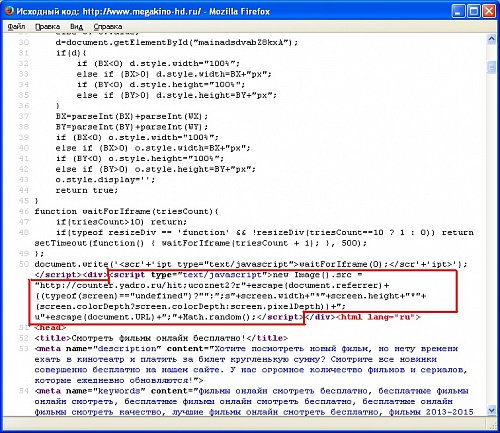Click the Firefox icon in title bar

[9, 11]
